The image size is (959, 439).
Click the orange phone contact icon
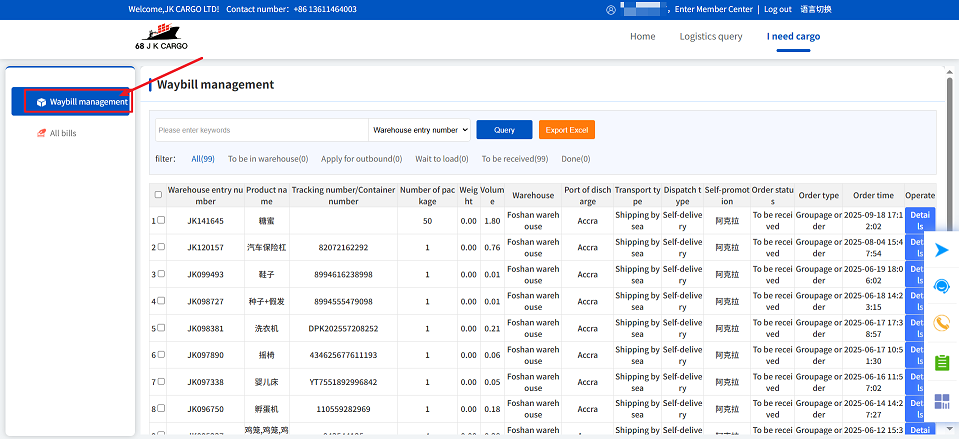pos(941,323)
